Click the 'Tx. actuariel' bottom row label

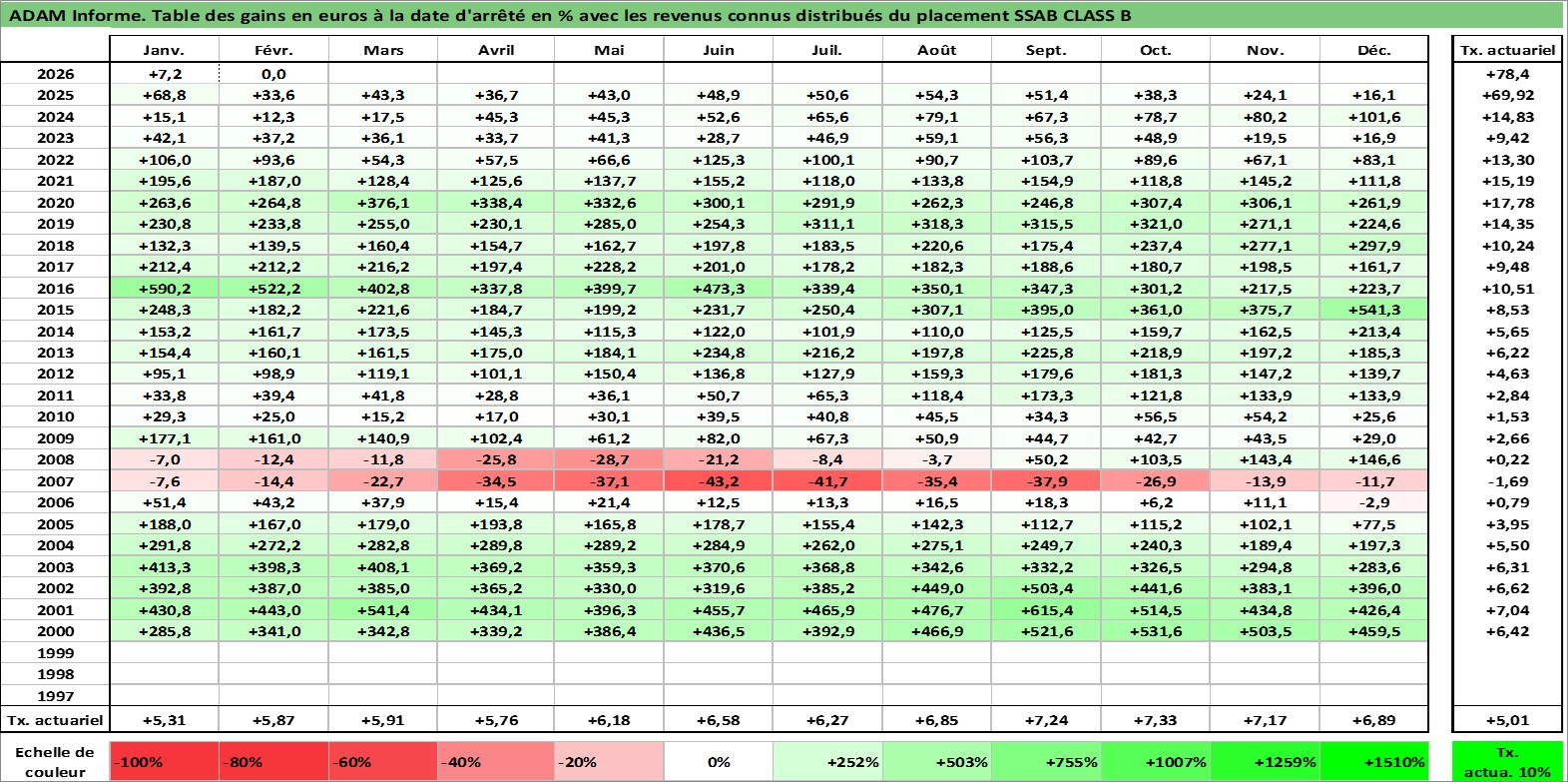56,720
